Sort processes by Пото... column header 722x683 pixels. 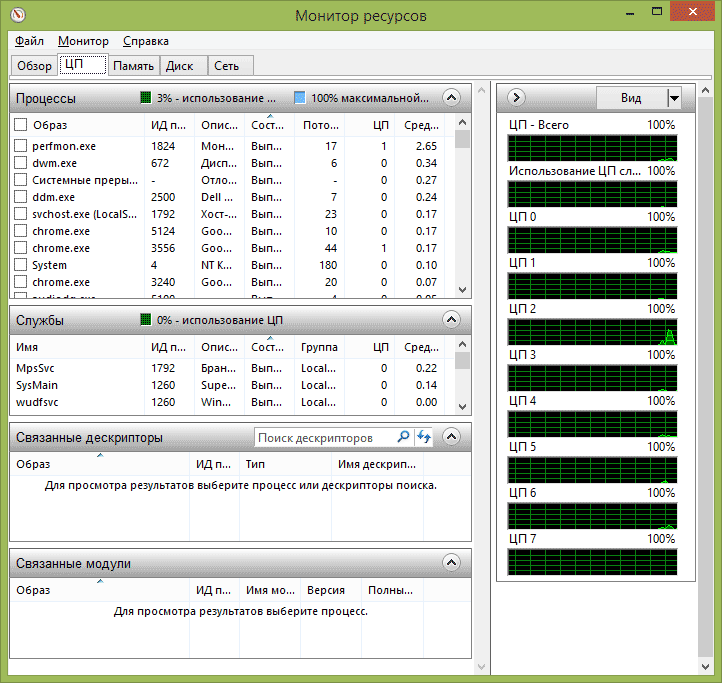(320, 125)
